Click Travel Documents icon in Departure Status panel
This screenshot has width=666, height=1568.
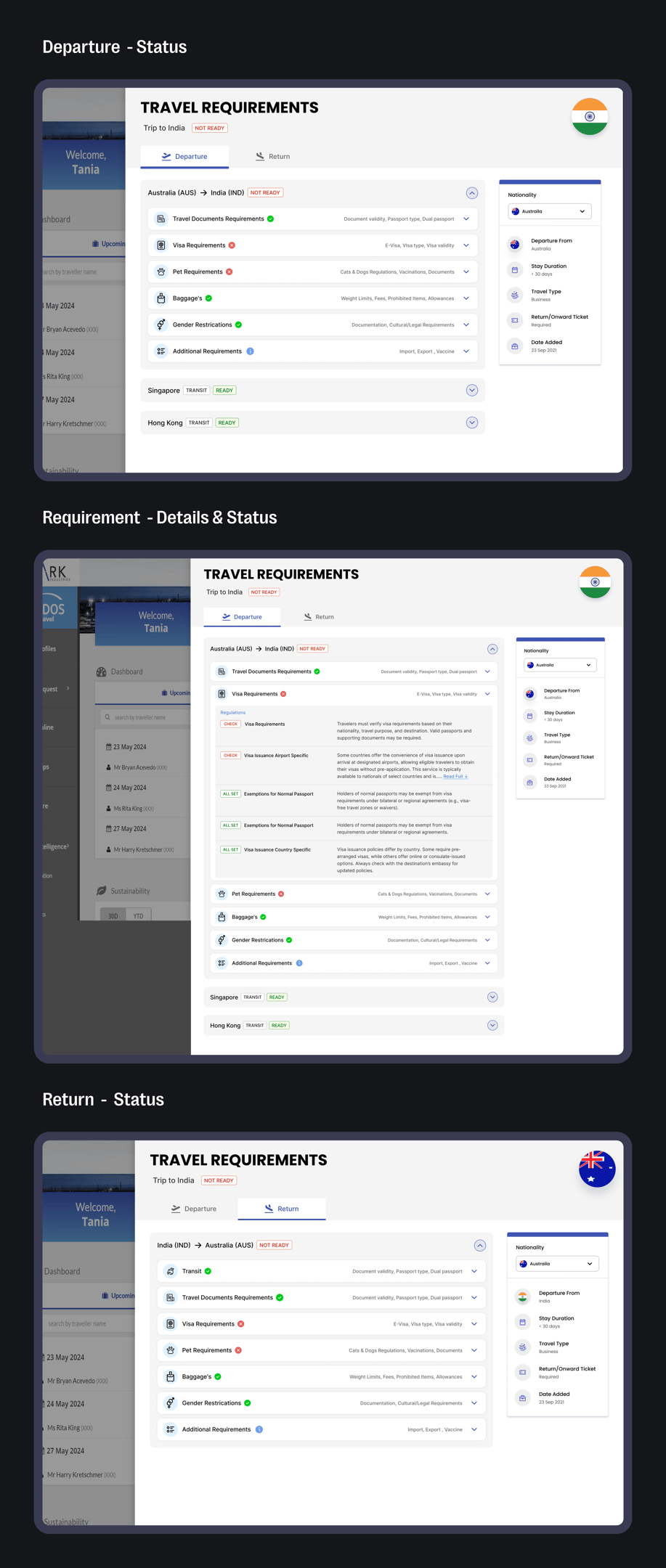click(161, 219)
